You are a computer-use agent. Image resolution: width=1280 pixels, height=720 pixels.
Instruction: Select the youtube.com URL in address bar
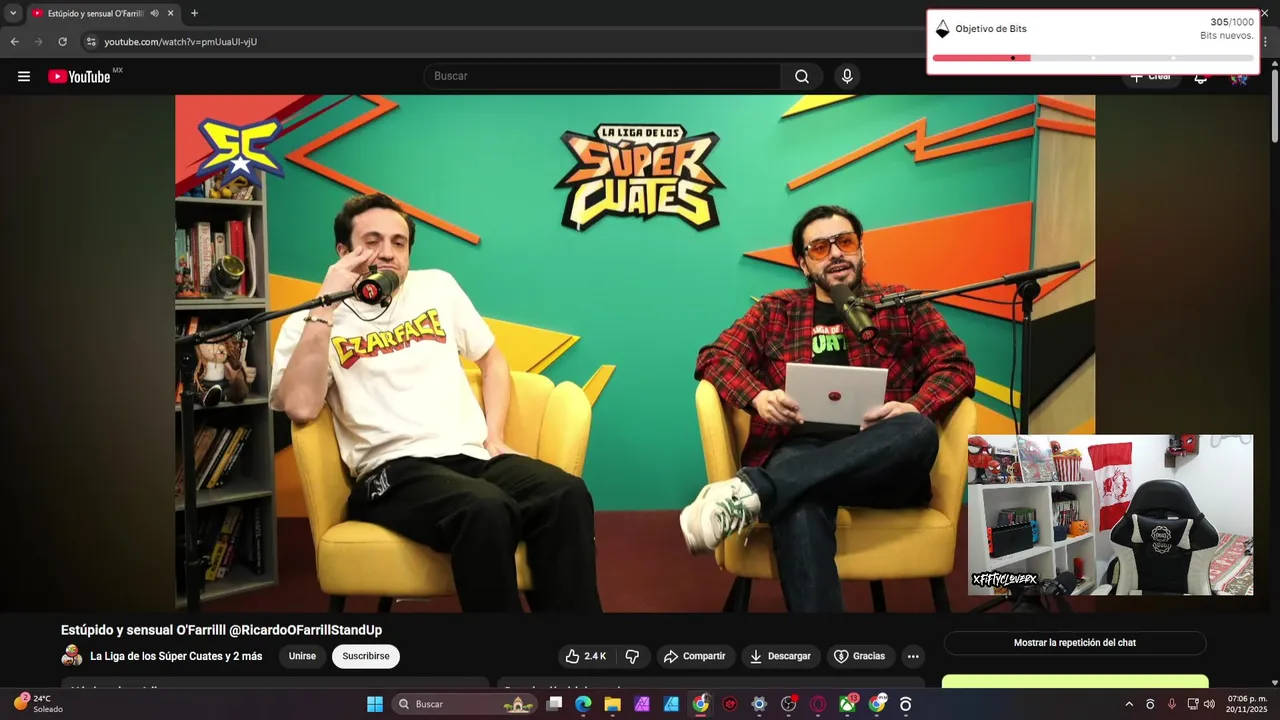[180, 42]
